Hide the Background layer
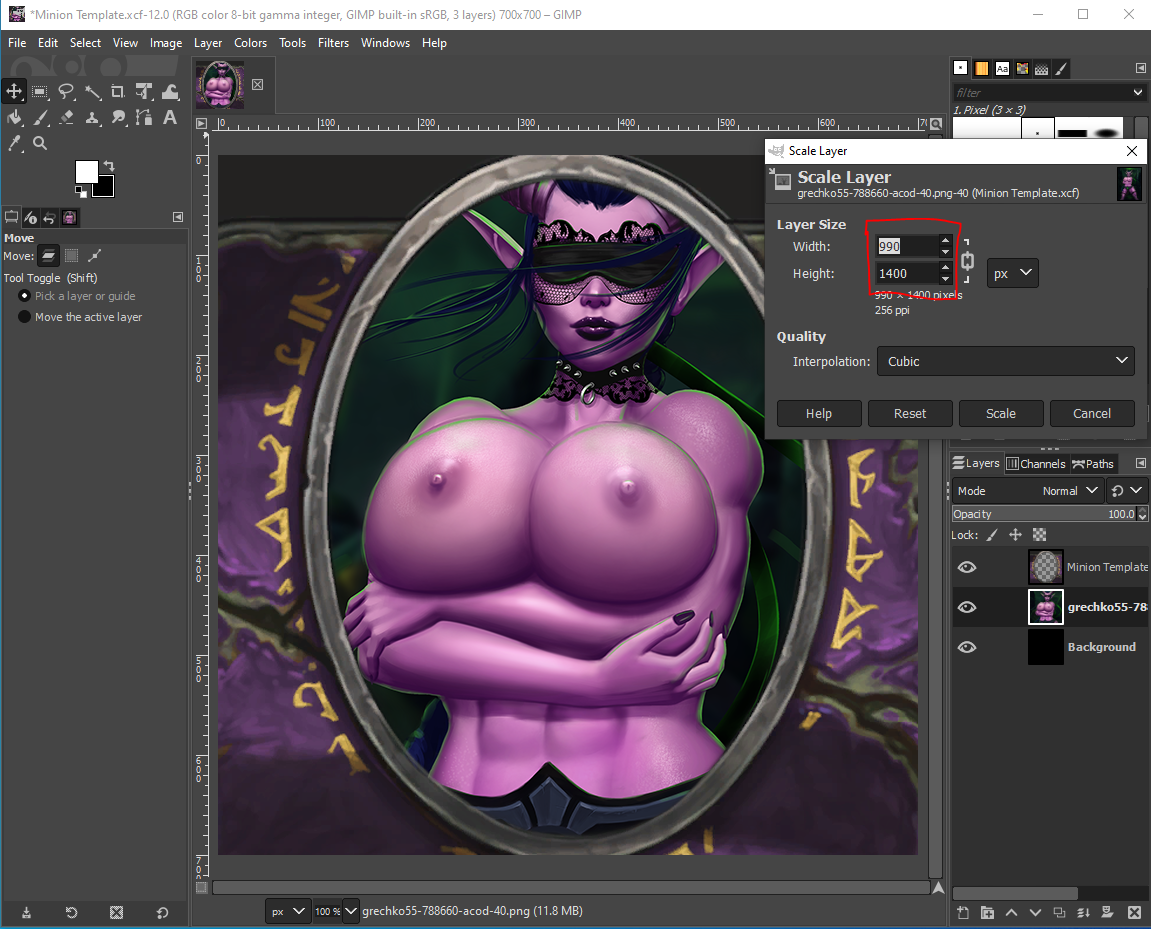 (966, 646)
